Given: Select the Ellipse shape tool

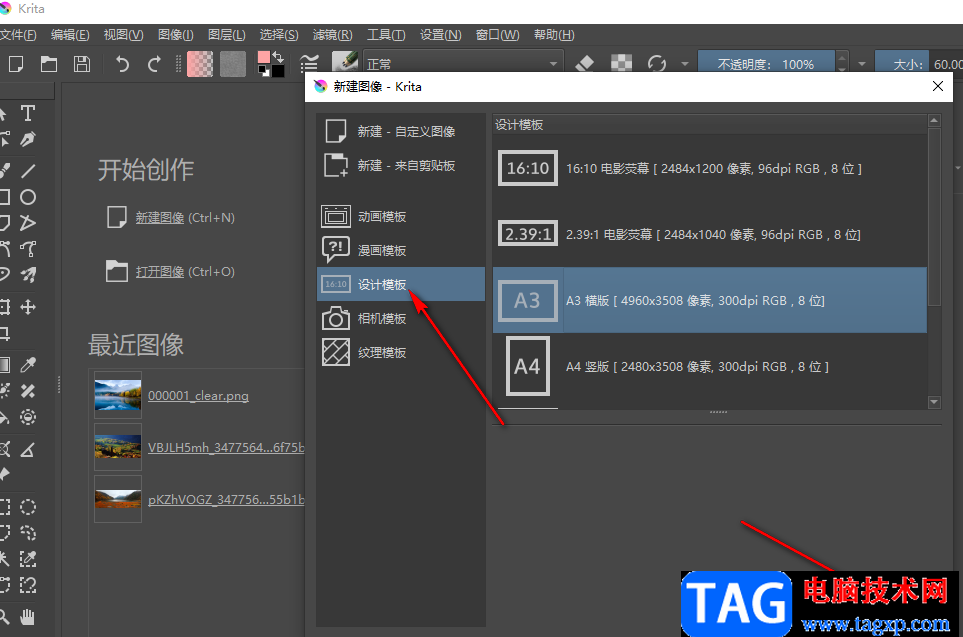Looking at the screenshot, I should tap(28, 197).
